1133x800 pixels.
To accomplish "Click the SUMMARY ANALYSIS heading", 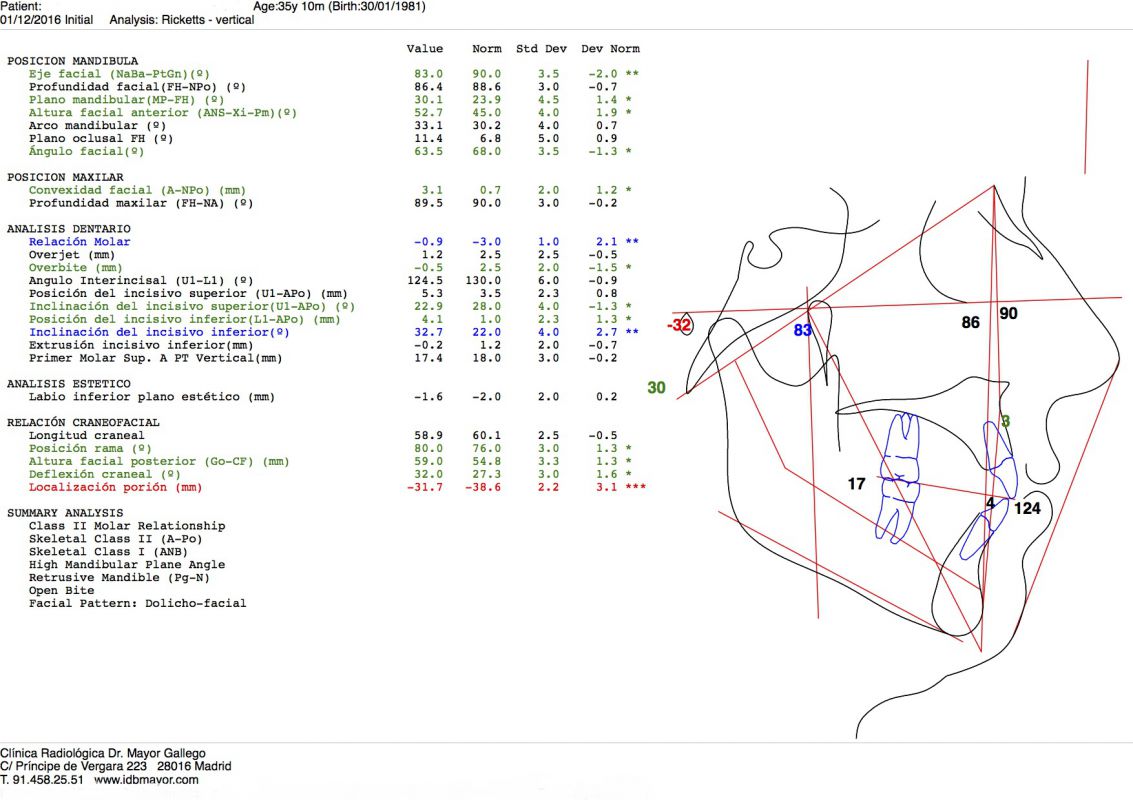I will point(66,513).
